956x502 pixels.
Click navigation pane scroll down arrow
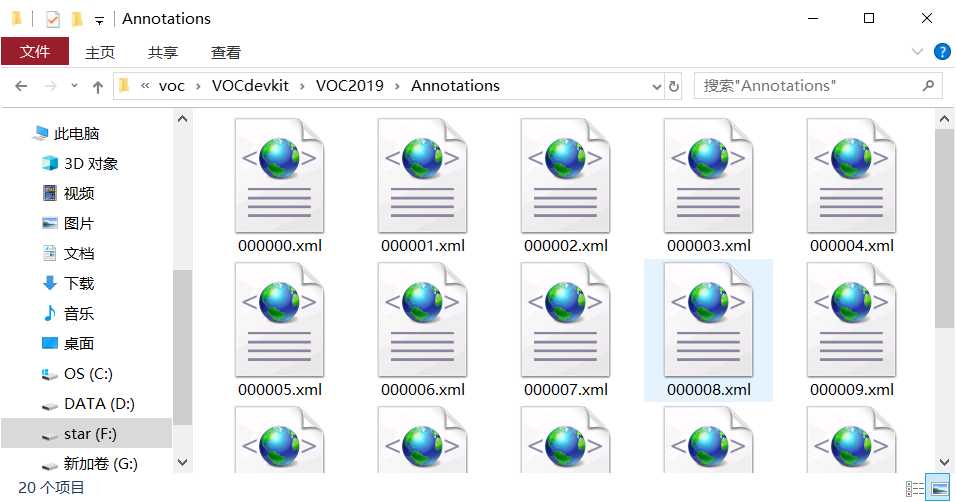(x=182, y=462)
